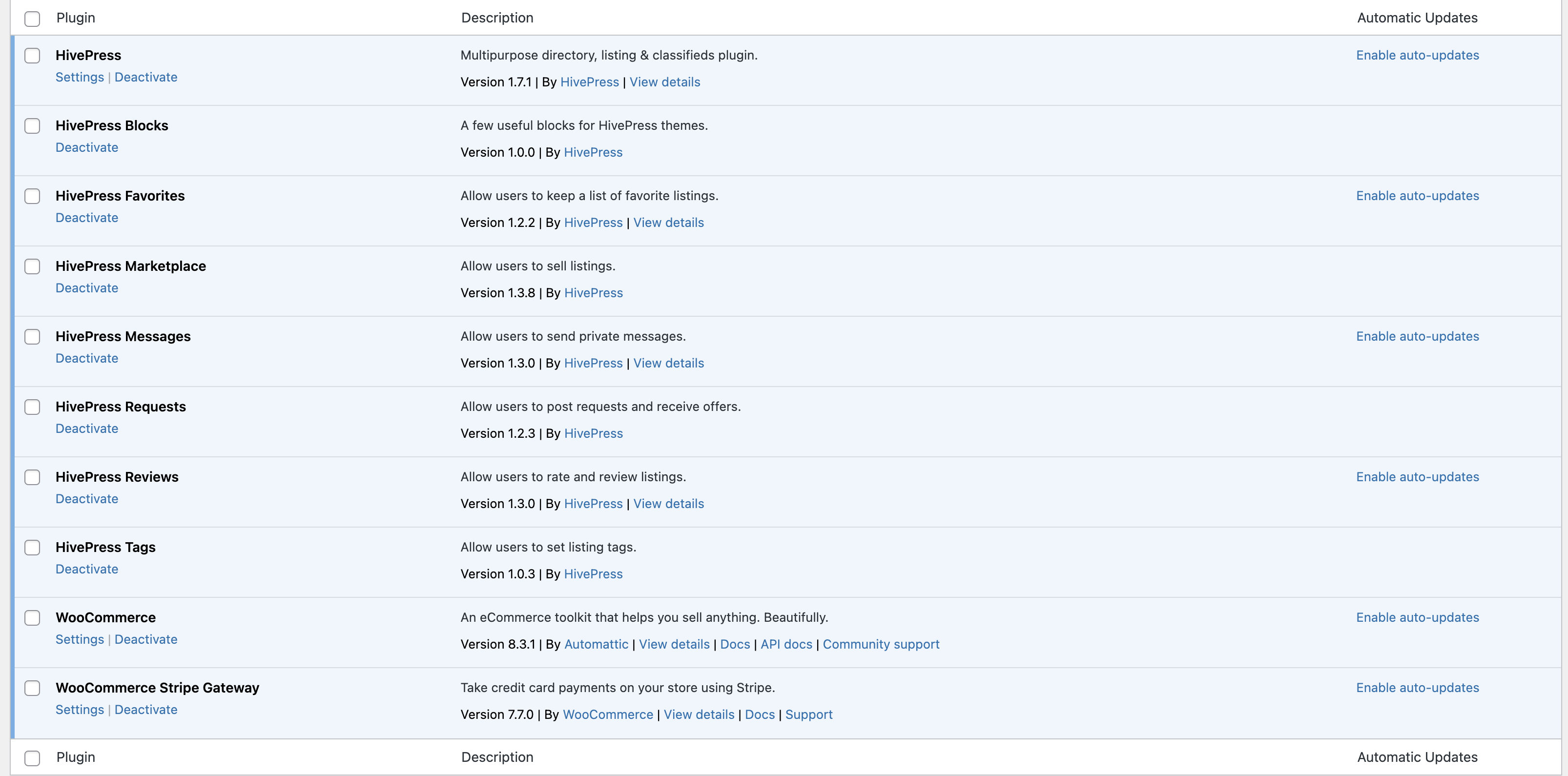
Task: View details of WooCommerce Stripe Gateway
Action: pyautogui.click(x=699, y=715)
